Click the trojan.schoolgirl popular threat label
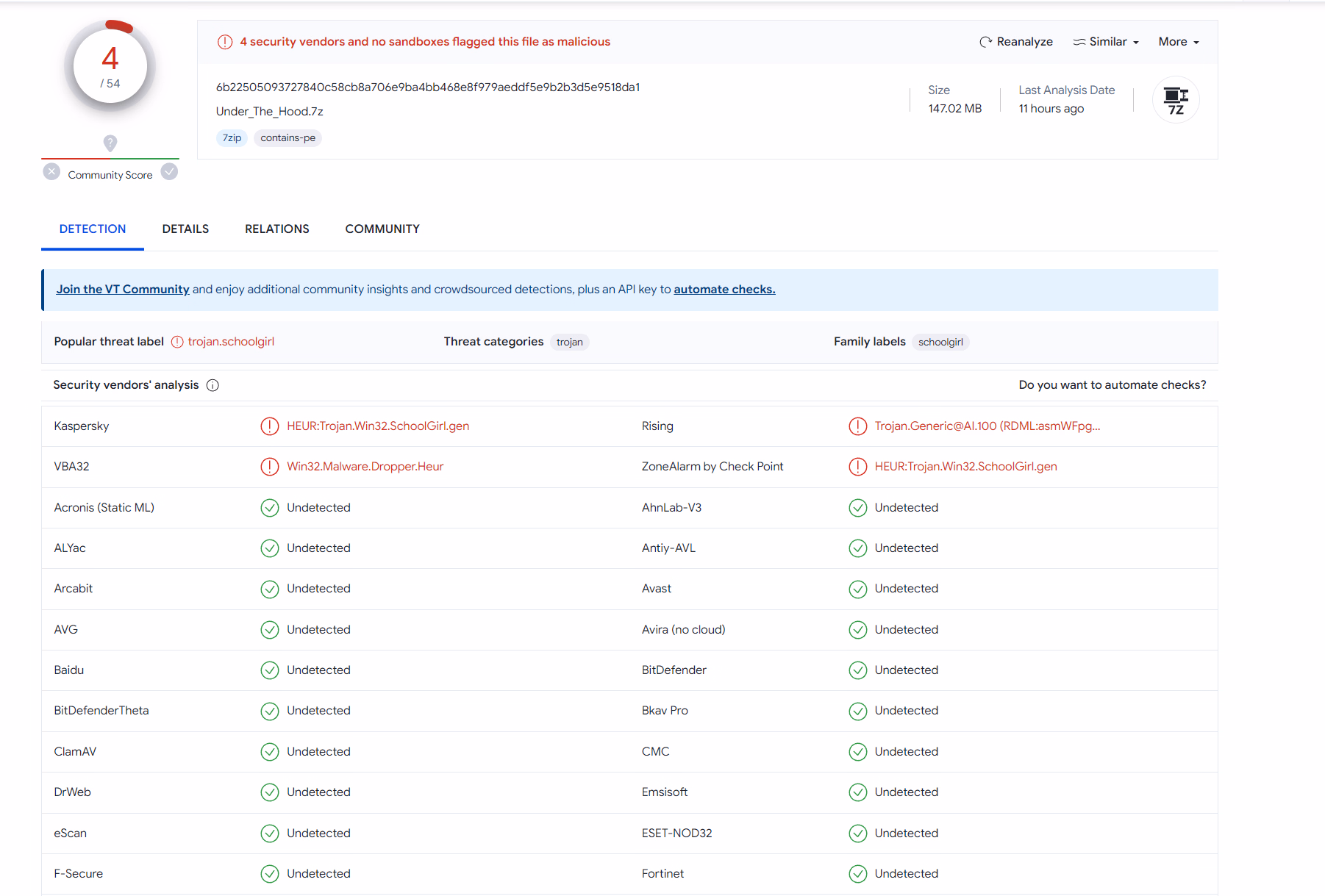 (x=231, y=342)
